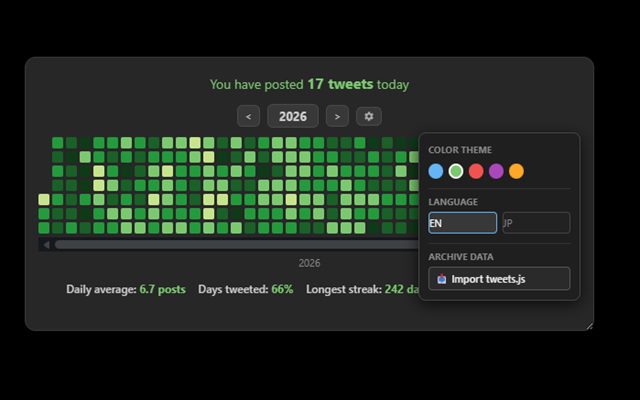Choose the red color theme swatch
The image size is (640, 400).
[476, 171]
